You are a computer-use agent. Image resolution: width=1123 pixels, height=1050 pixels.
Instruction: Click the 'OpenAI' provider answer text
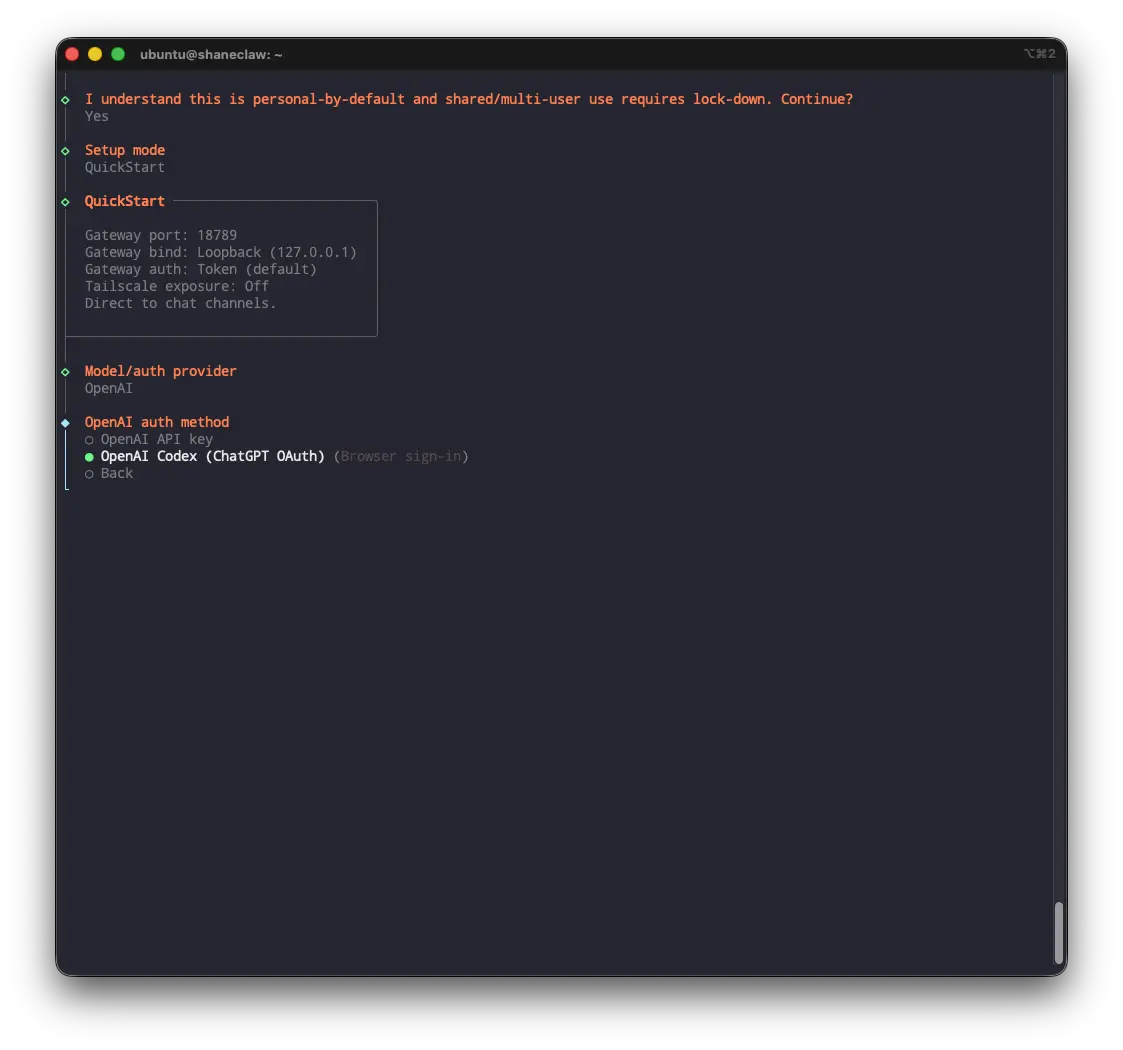point(109,388)
